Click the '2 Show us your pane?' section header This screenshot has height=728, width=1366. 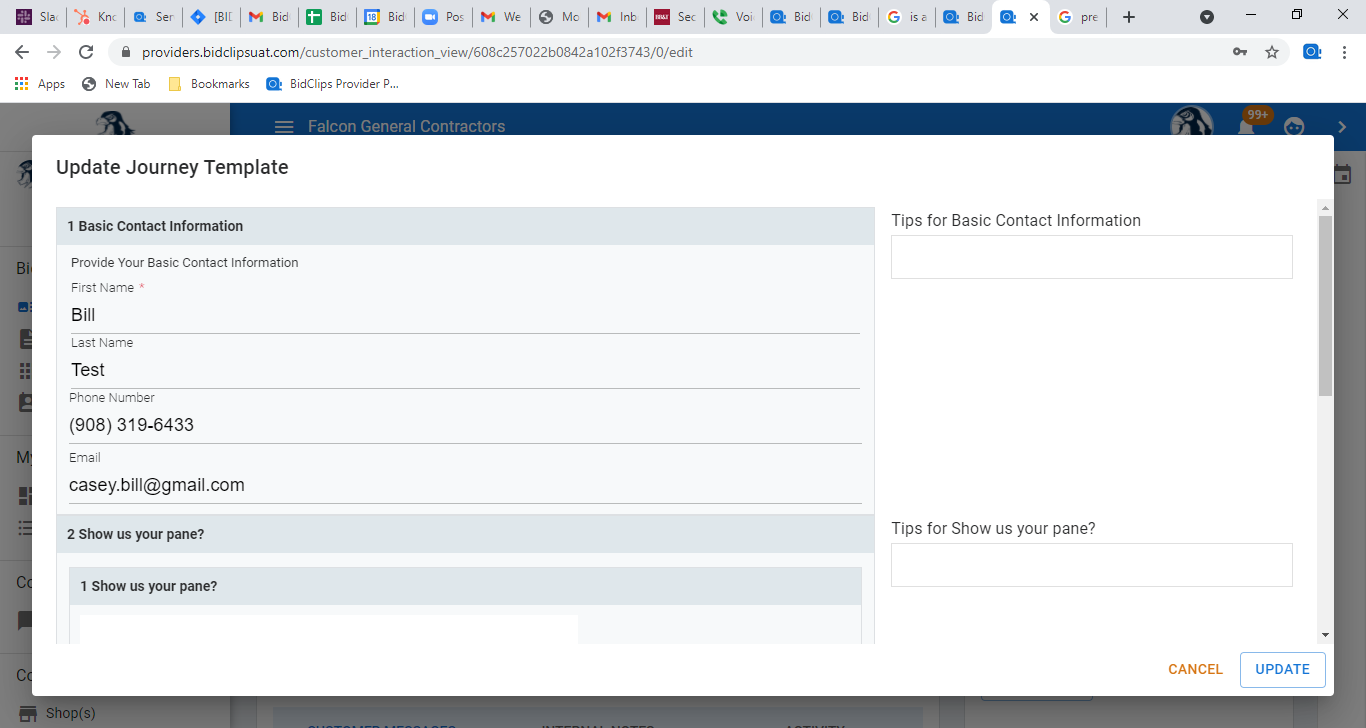click(x=465, y=534)
